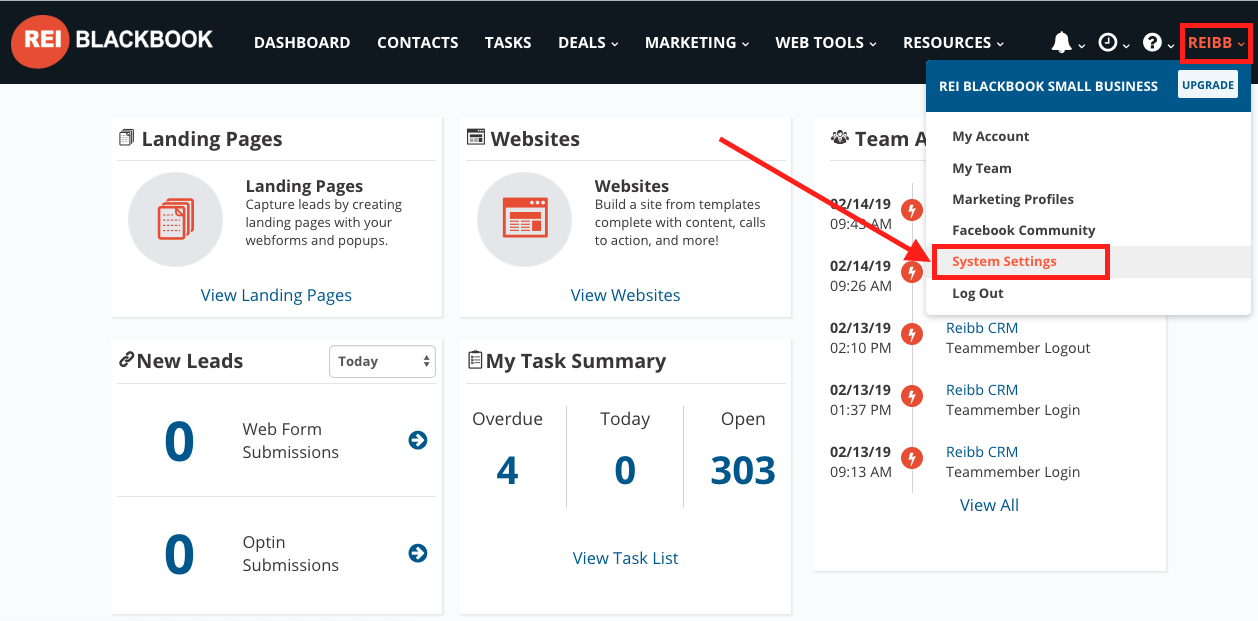
Task: Open the View Task List link
Action: coord(625,558)
